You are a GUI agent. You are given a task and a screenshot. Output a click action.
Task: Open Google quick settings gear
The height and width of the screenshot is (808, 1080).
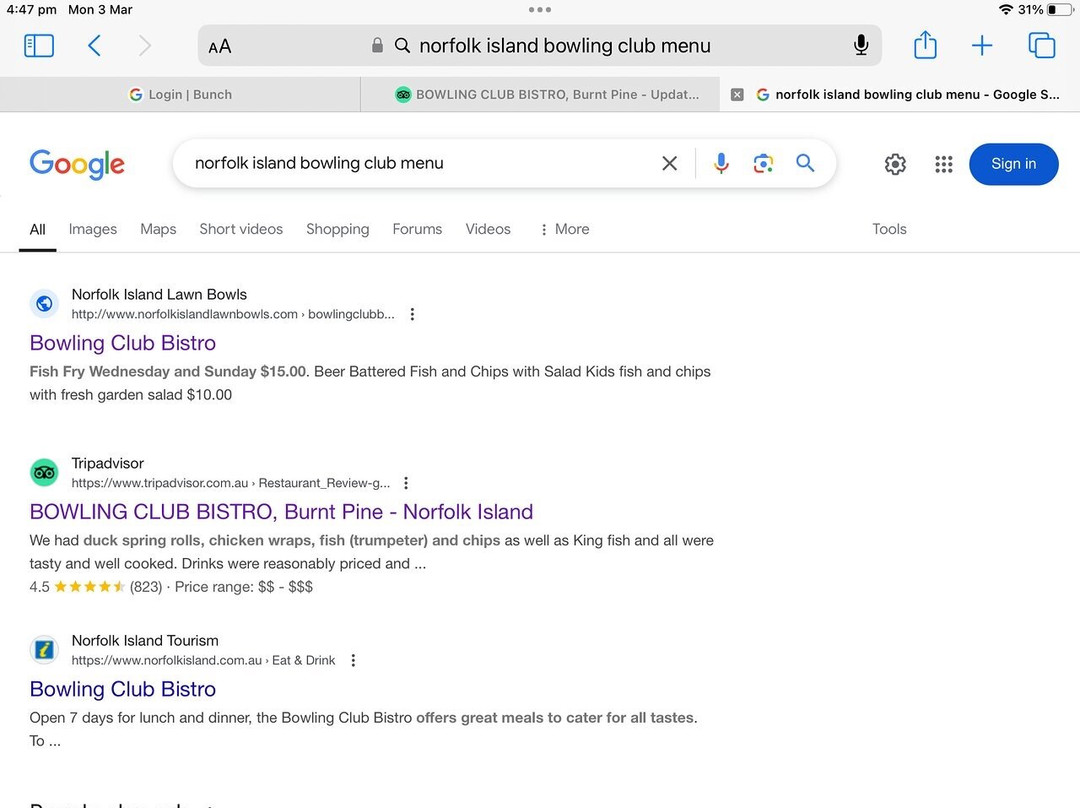pos(895,164)
